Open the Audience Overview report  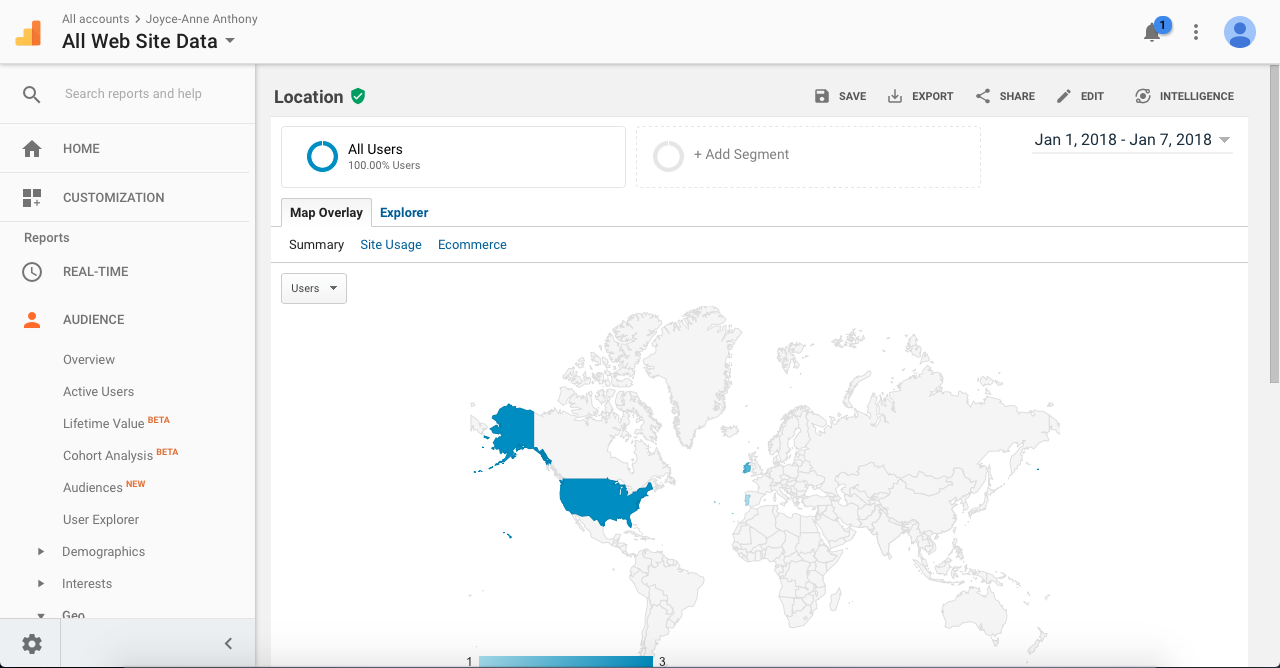point(89,359)
